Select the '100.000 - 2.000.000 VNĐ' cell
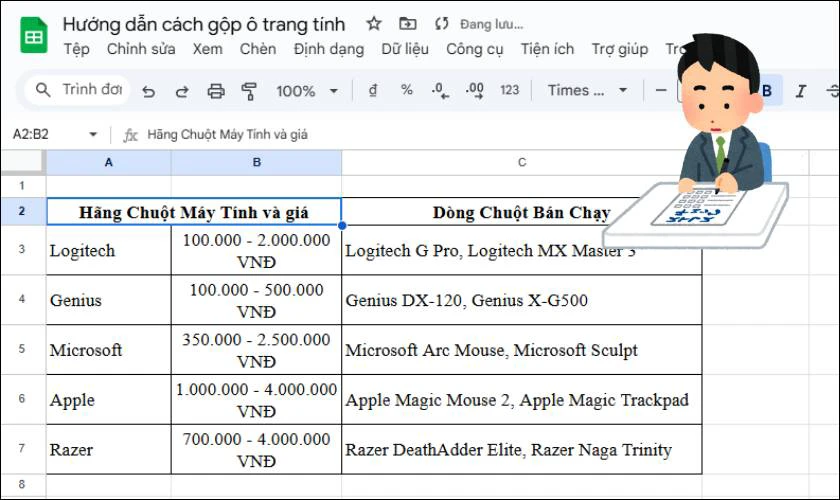This screenshot has height=500, width=840. 257,250
